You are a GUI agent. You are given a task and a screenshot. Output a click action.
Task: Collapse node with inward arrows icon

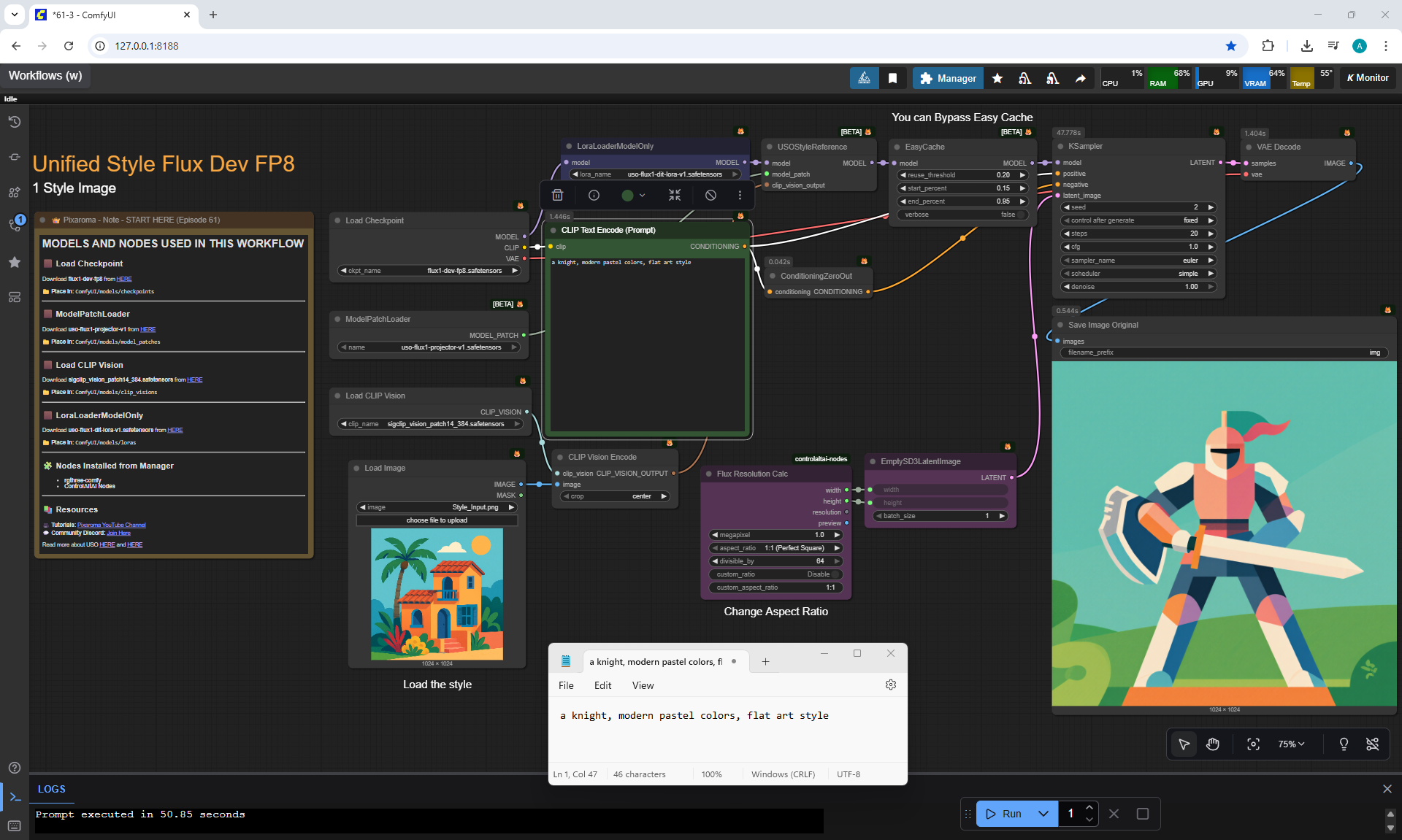tap(674, 195)
